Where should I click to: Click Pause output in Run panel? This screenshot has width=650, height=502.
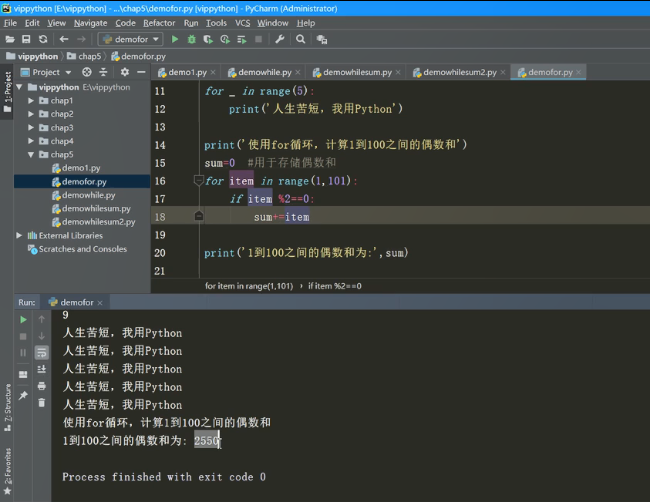pos(23,352)
